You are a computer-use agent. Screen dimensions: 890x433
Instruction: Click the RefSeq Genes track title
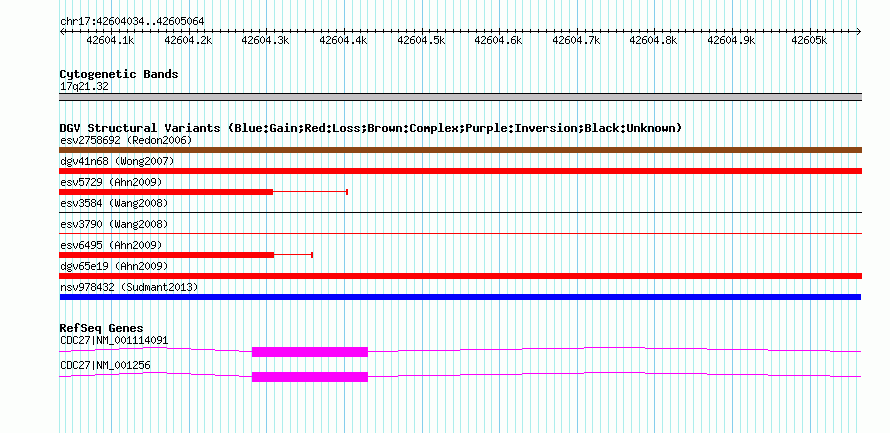tap(101, 328)
